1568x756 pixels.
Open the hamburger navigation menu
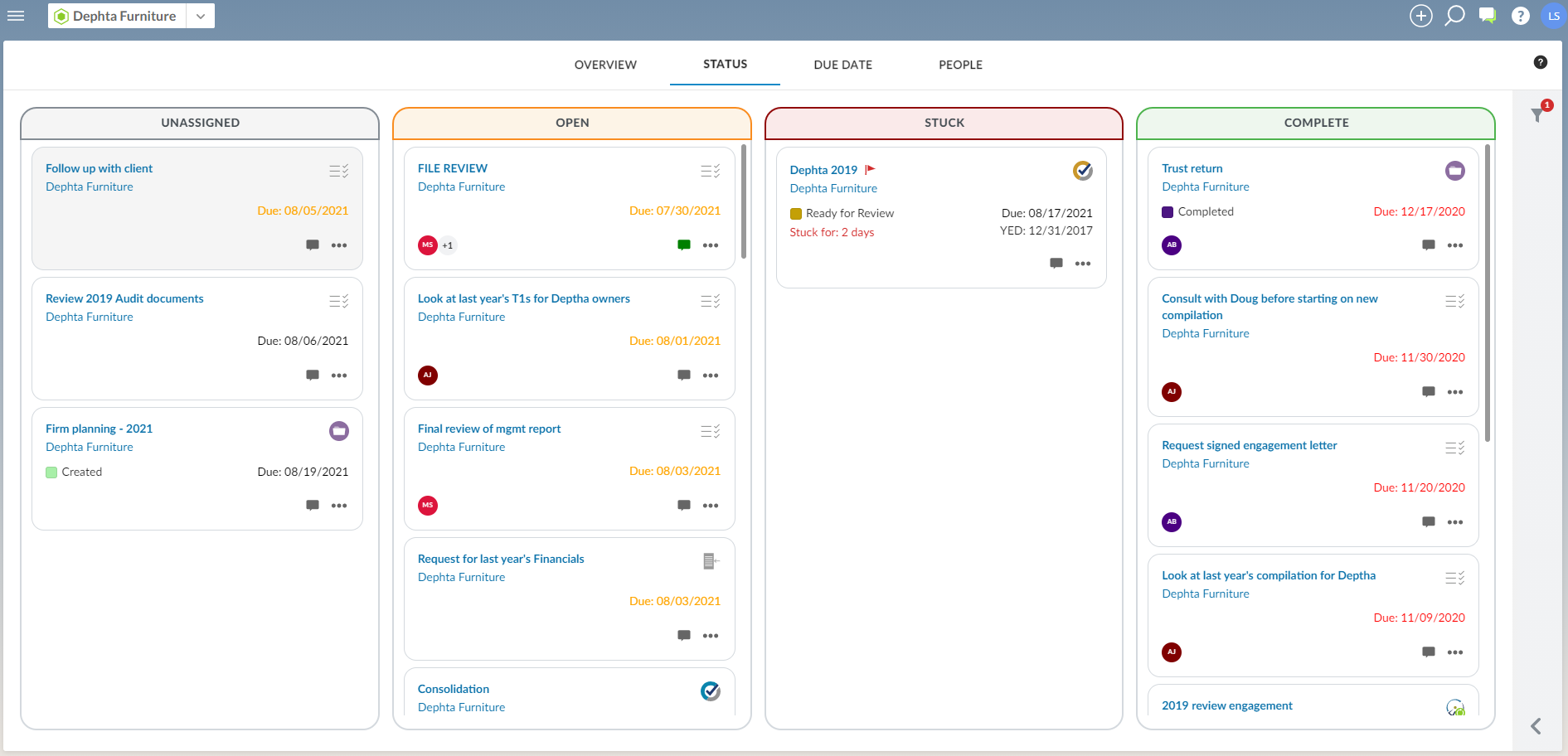[16, 16]
